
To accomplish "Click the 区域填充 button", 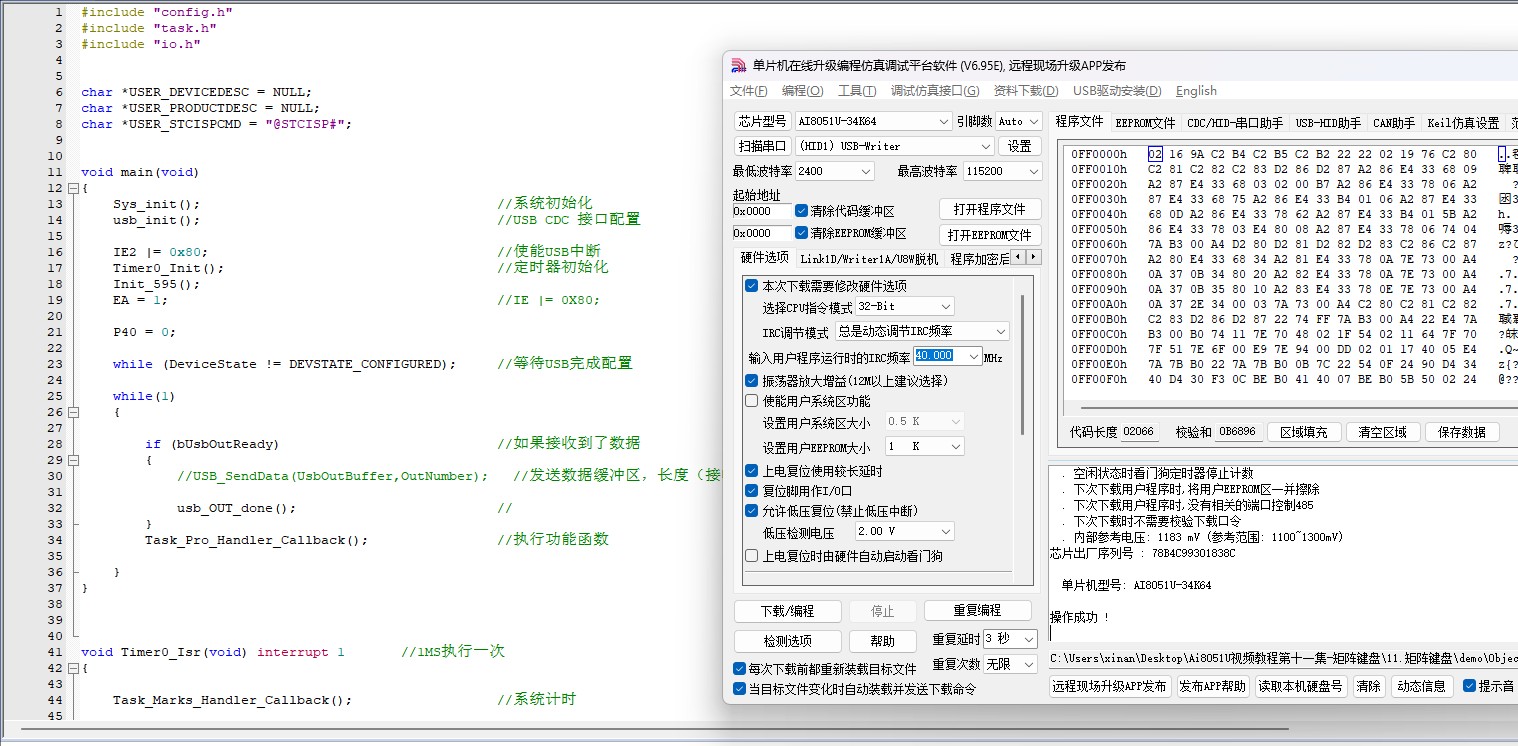I will tap(1303, 432).
